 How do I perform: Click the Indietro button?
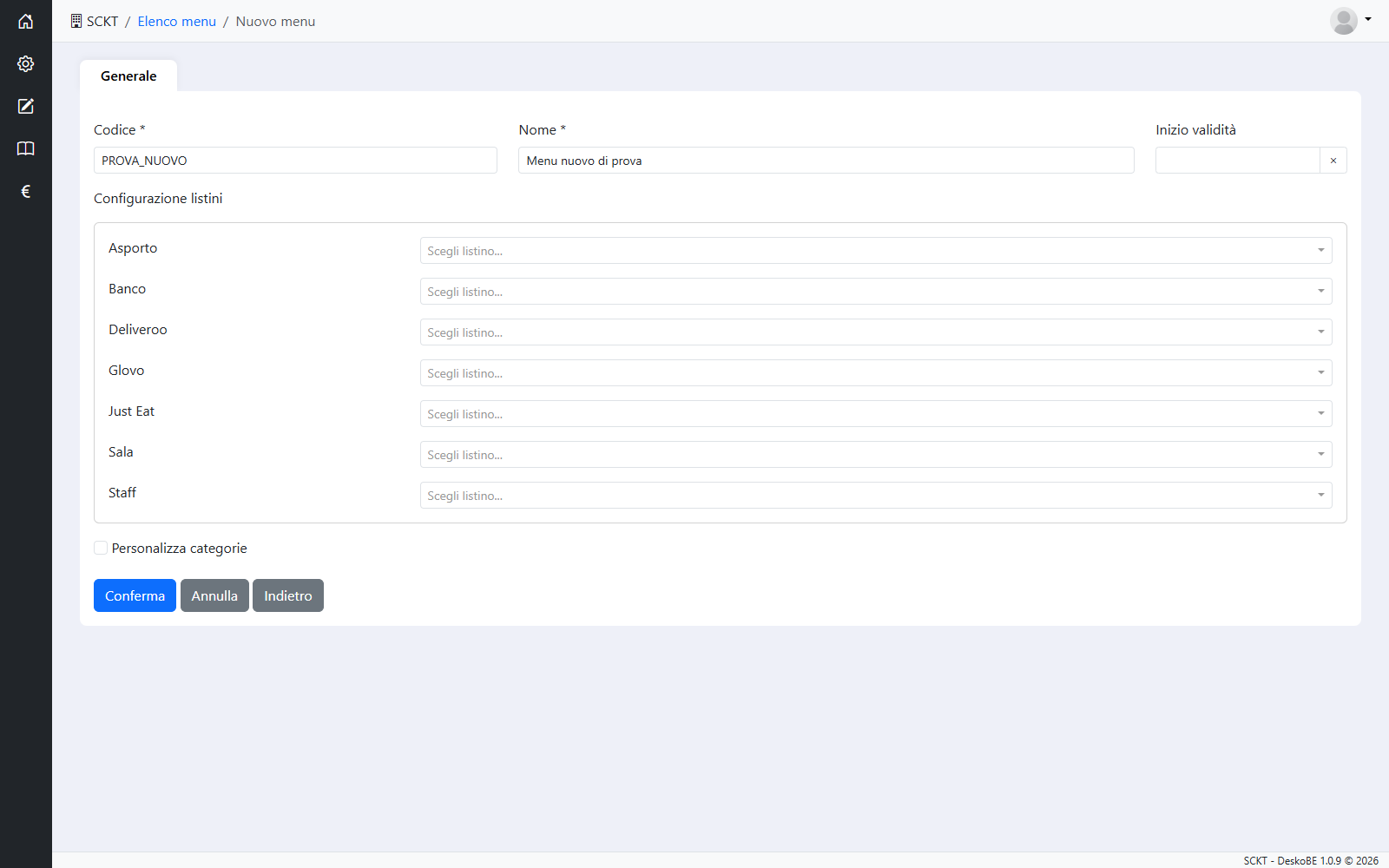pyautogui.click(x=288, y=595)
